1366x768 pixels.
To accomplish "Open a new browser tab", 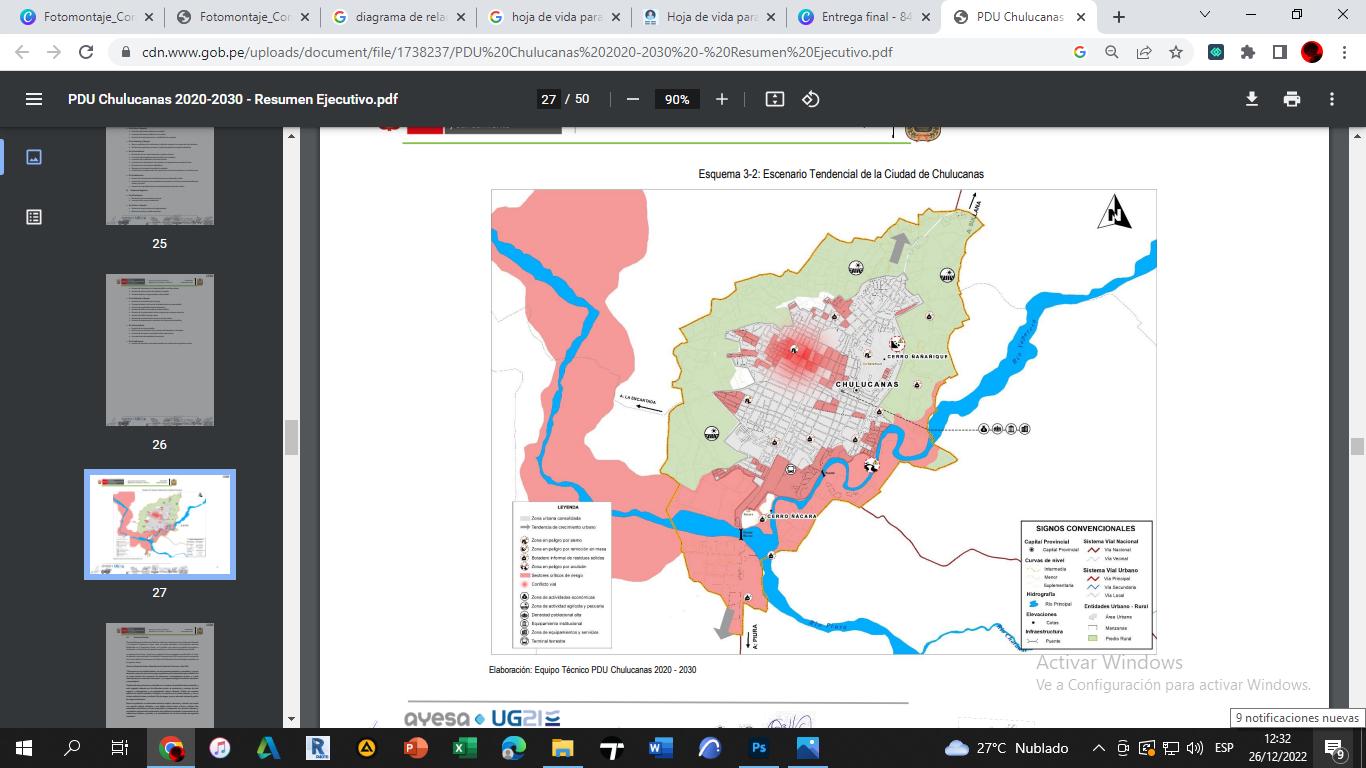I will coord(1119,17).
